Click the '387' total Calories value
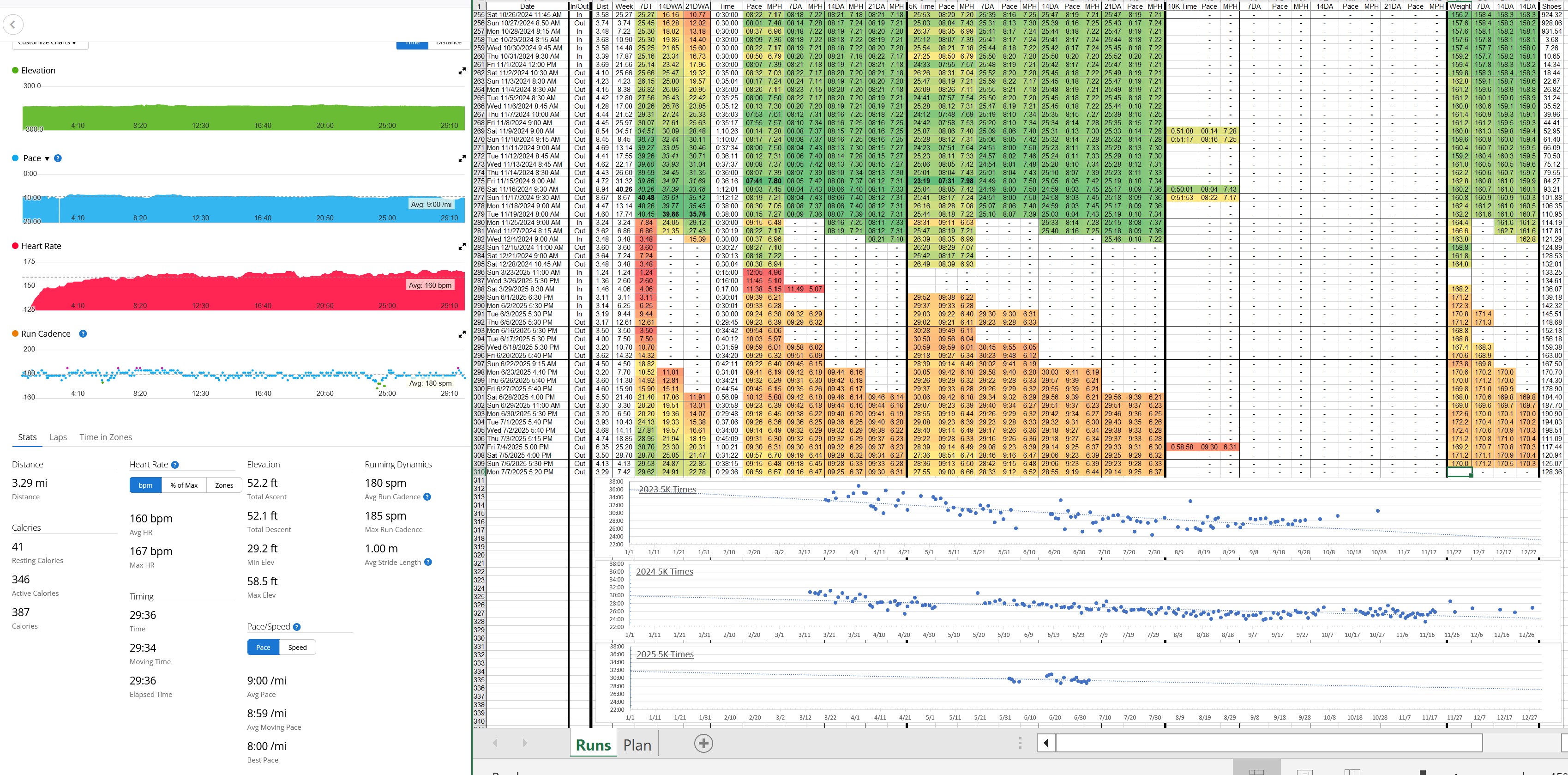This screenshot has height=775, width=1568. [21, 612]
